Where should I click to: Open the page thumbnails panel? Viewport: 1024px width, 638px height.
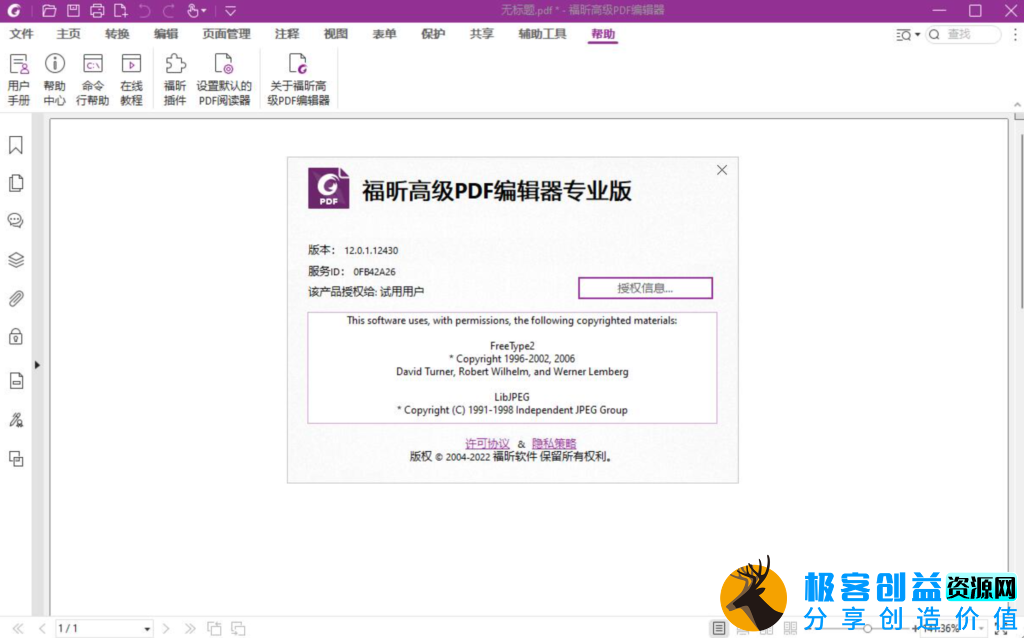[x=15, y=181]
